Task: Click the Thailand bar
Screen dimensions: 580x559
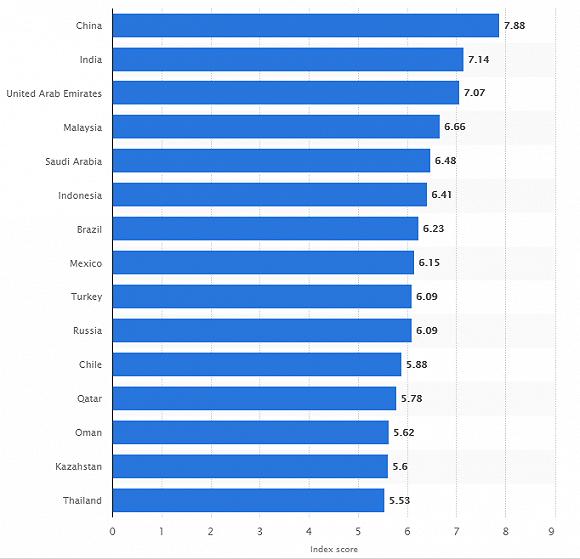Action: point(249,500)
